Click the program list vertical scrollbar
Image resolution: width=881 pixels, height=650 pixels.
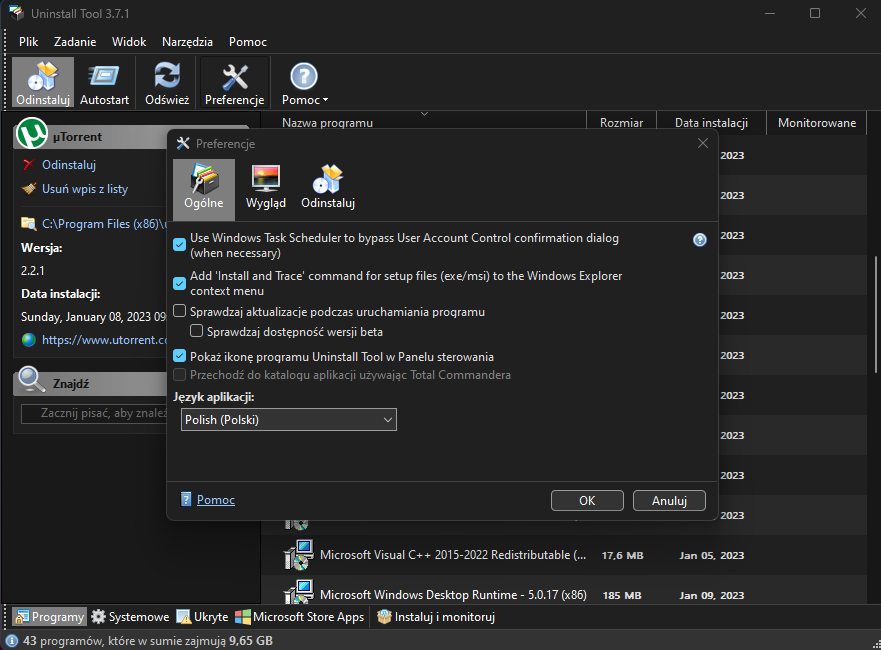pyautogui.click(x=875, y=315)
